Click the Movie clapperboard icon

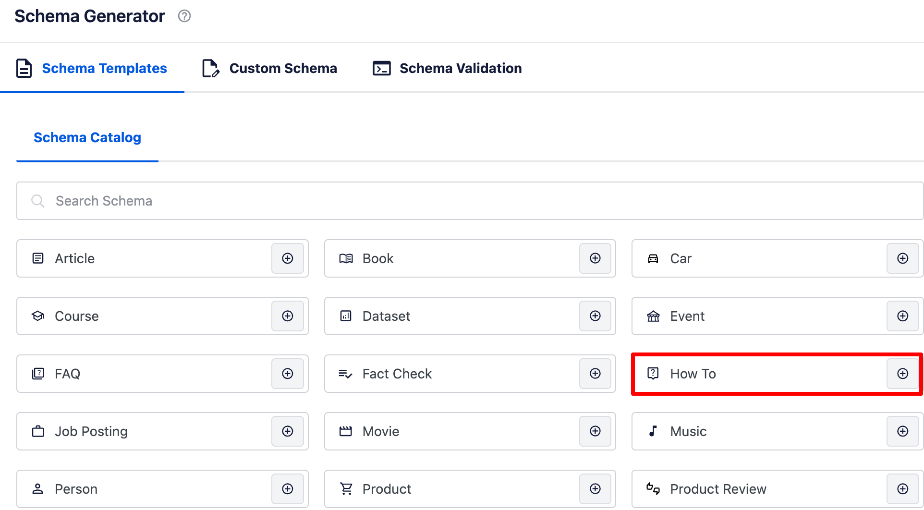[x=346, y=432]
